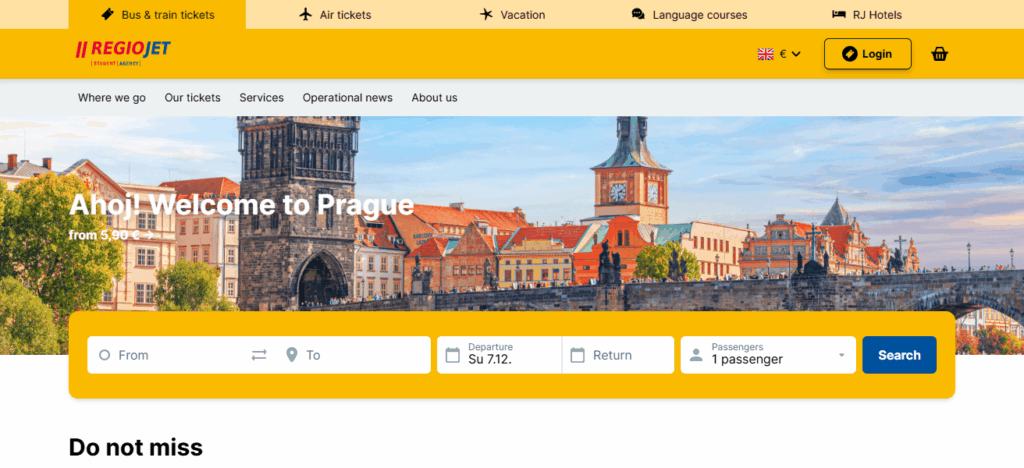The width and height of the screenshot is (1024, 468).
Task: Follow the 'from 5,90 €' promo link
Action: [x=111, y=235]
